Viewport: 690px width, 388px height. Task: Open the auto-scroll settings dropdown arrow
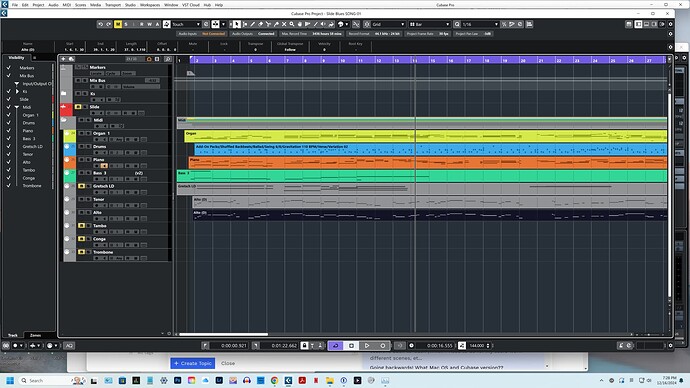224,24
